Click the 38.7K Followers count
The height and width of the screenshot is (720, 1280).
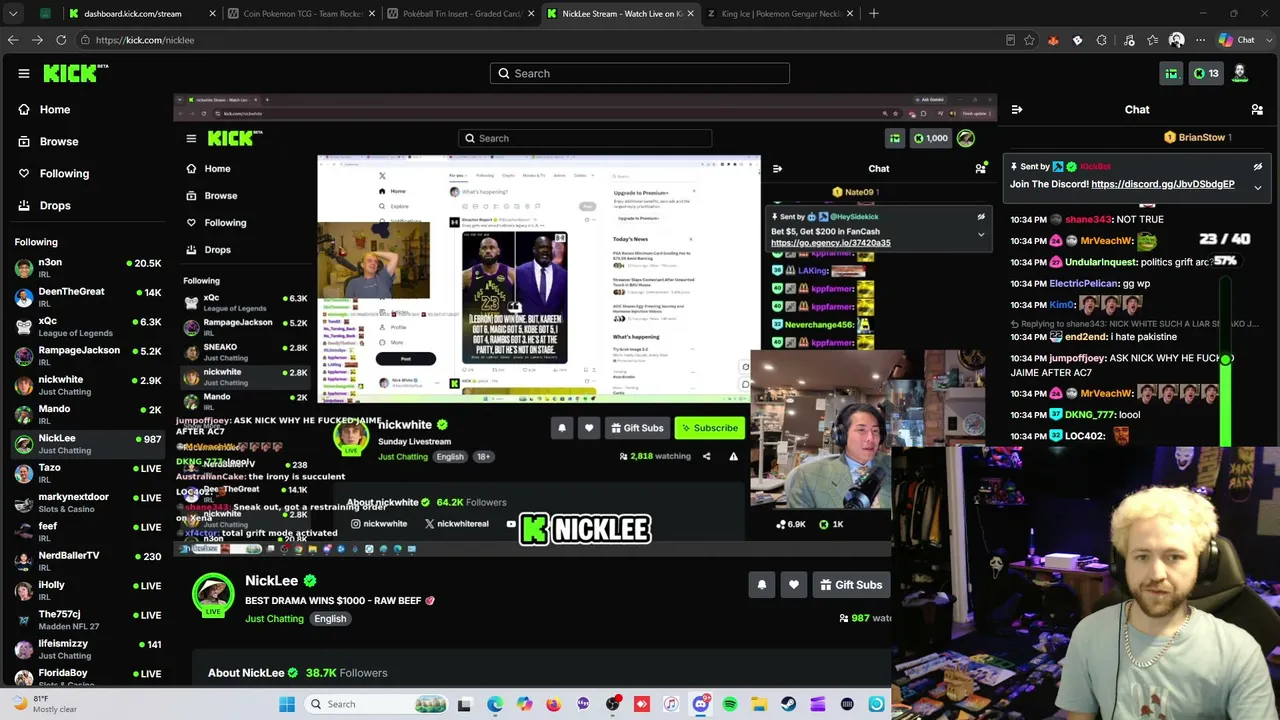tap(346, 673)
